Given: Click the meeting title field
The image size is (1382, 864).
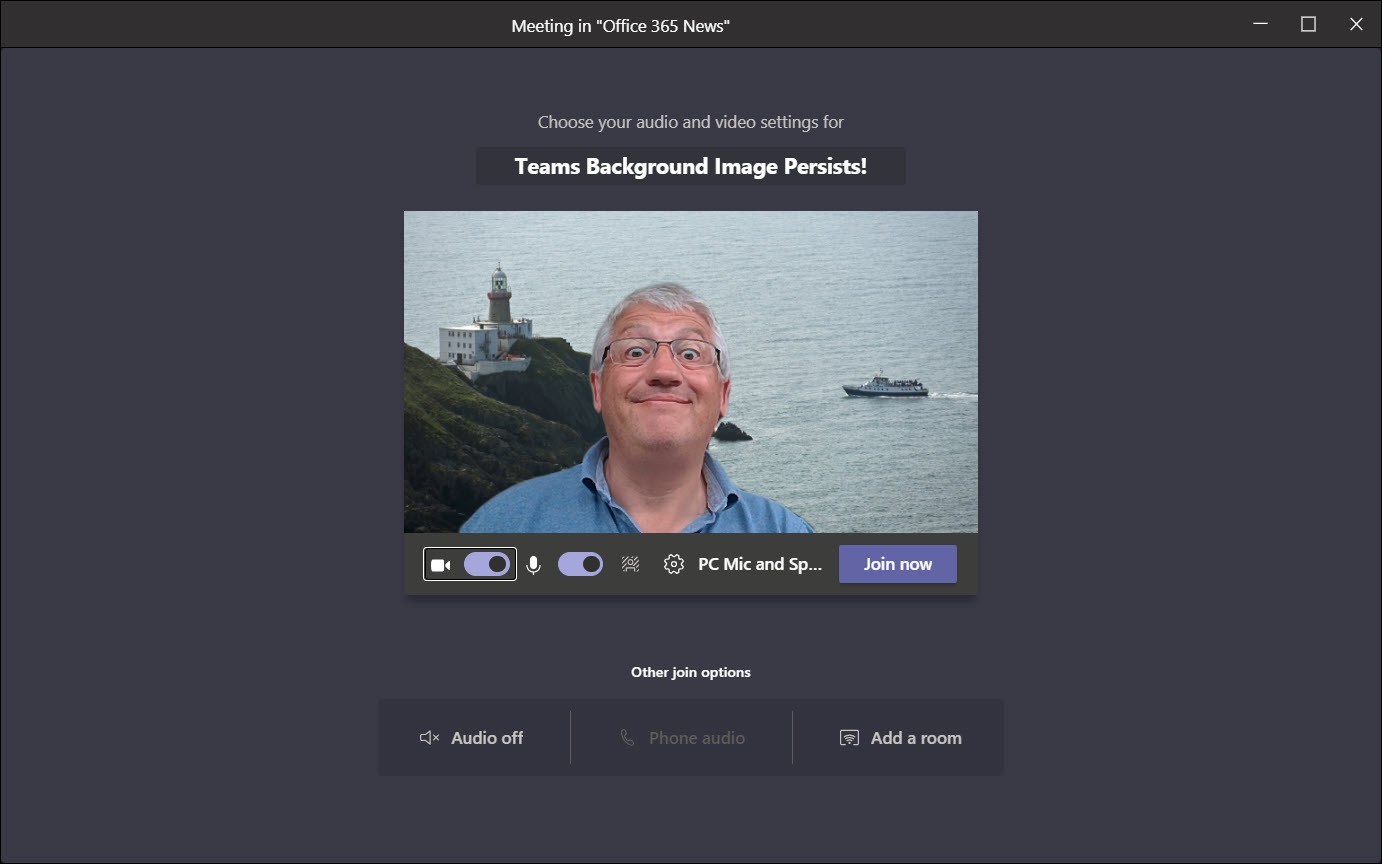Looking at the screenshot, I should click(x=690, y=166).
